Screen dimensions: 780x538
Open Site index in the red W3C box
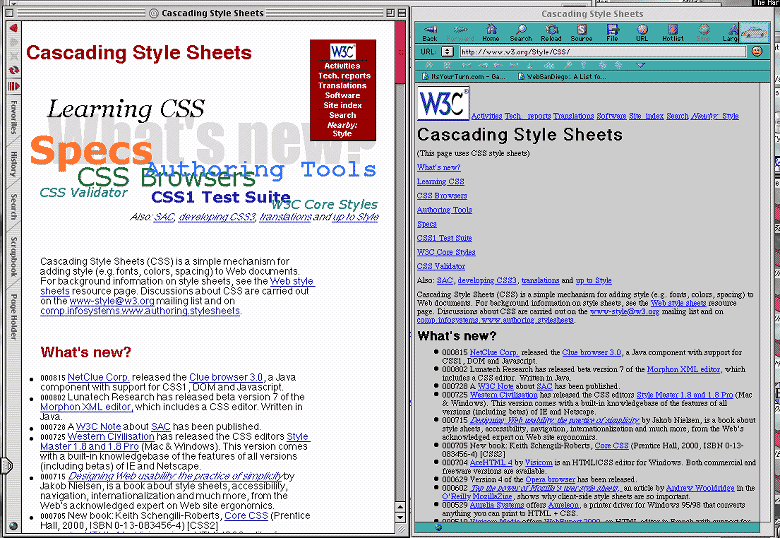click(343, 105)
